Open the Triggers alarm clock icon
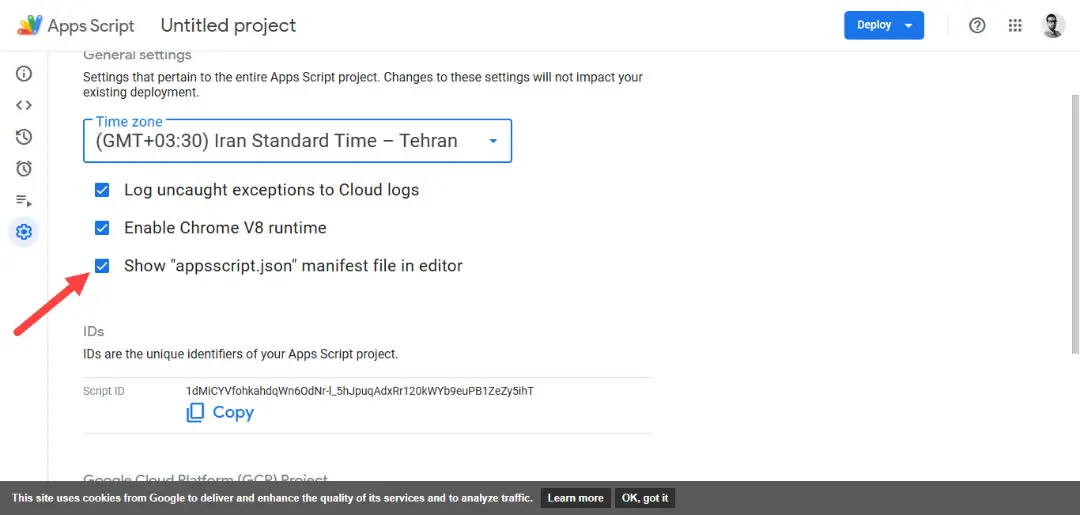Viewport: 1080px width, 515px height. coord(23,168)
